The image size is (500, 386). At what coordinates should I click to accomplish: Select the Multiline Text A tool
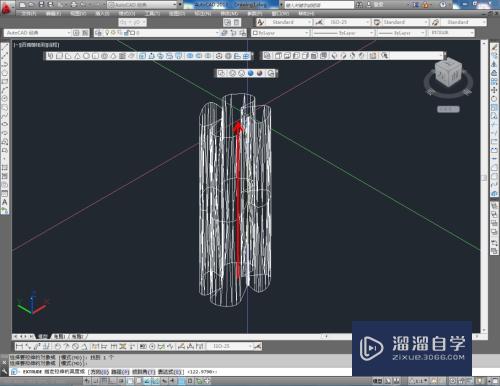(x=5, y=202)
